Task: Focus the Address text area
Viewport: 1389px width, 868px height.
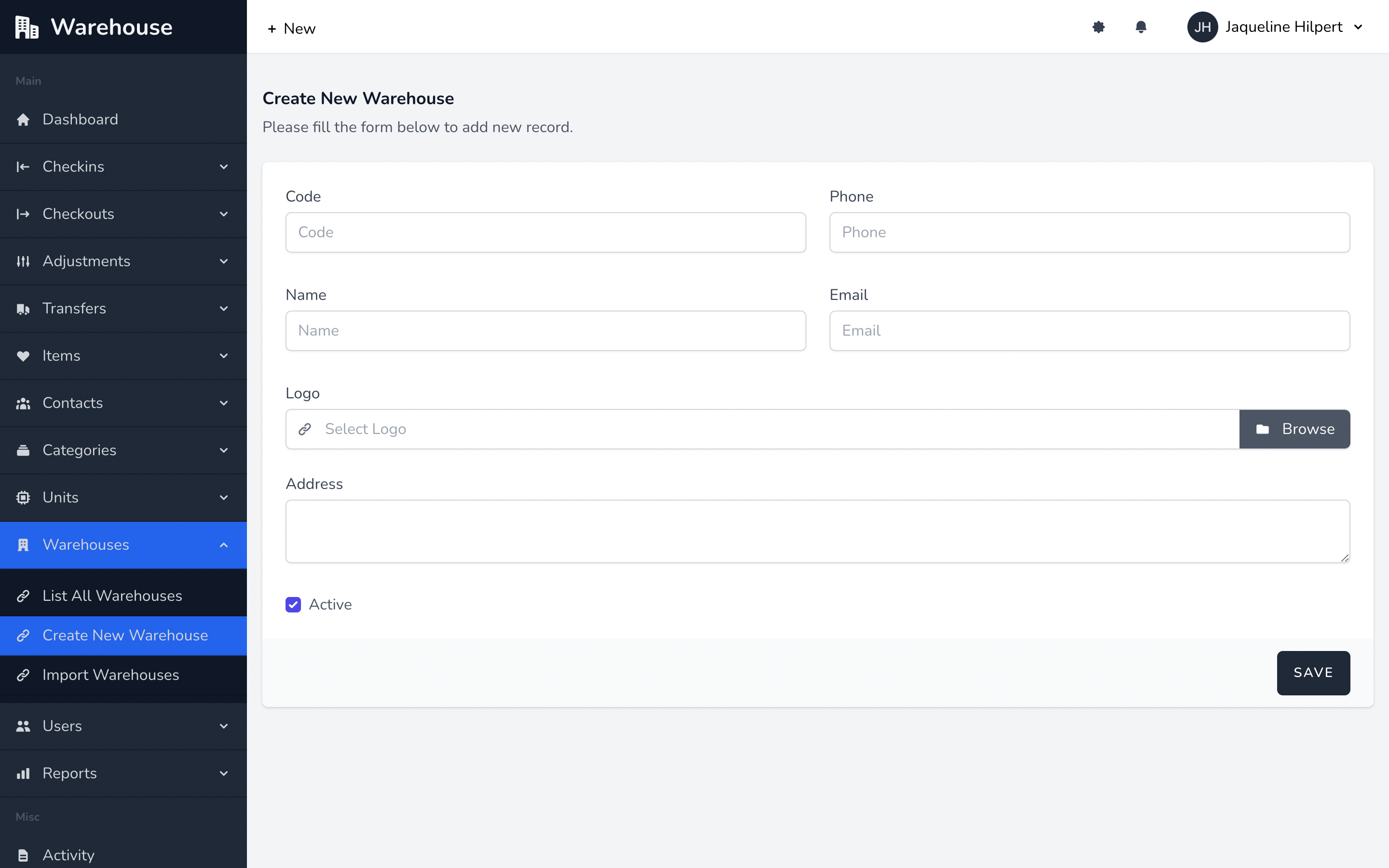Action: (817, 531)
